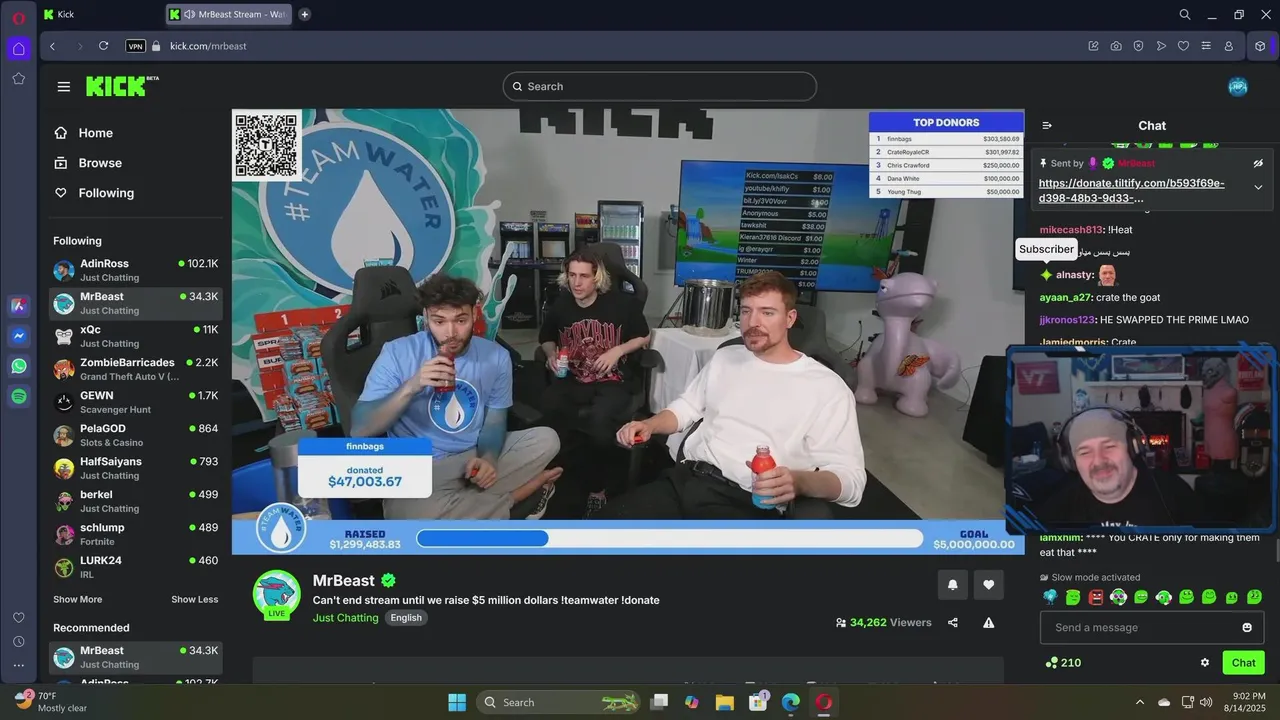Open MrBeast under Recommended section
This screenshot has height=720, width=1280.
point(136,657)
